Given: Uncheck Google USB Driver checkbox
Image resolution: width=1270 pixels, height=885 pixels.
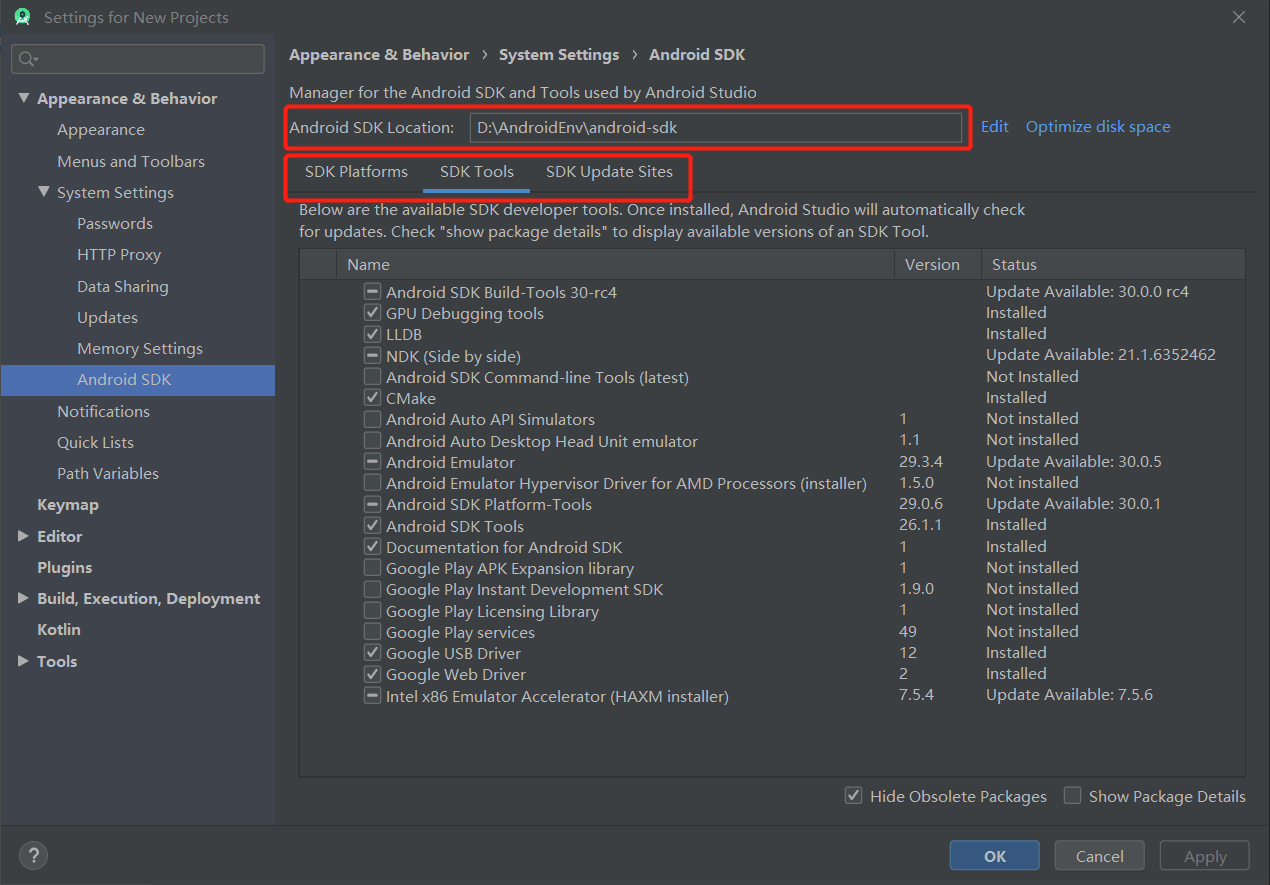Looking at the screenshot, I should click(372, 653).
